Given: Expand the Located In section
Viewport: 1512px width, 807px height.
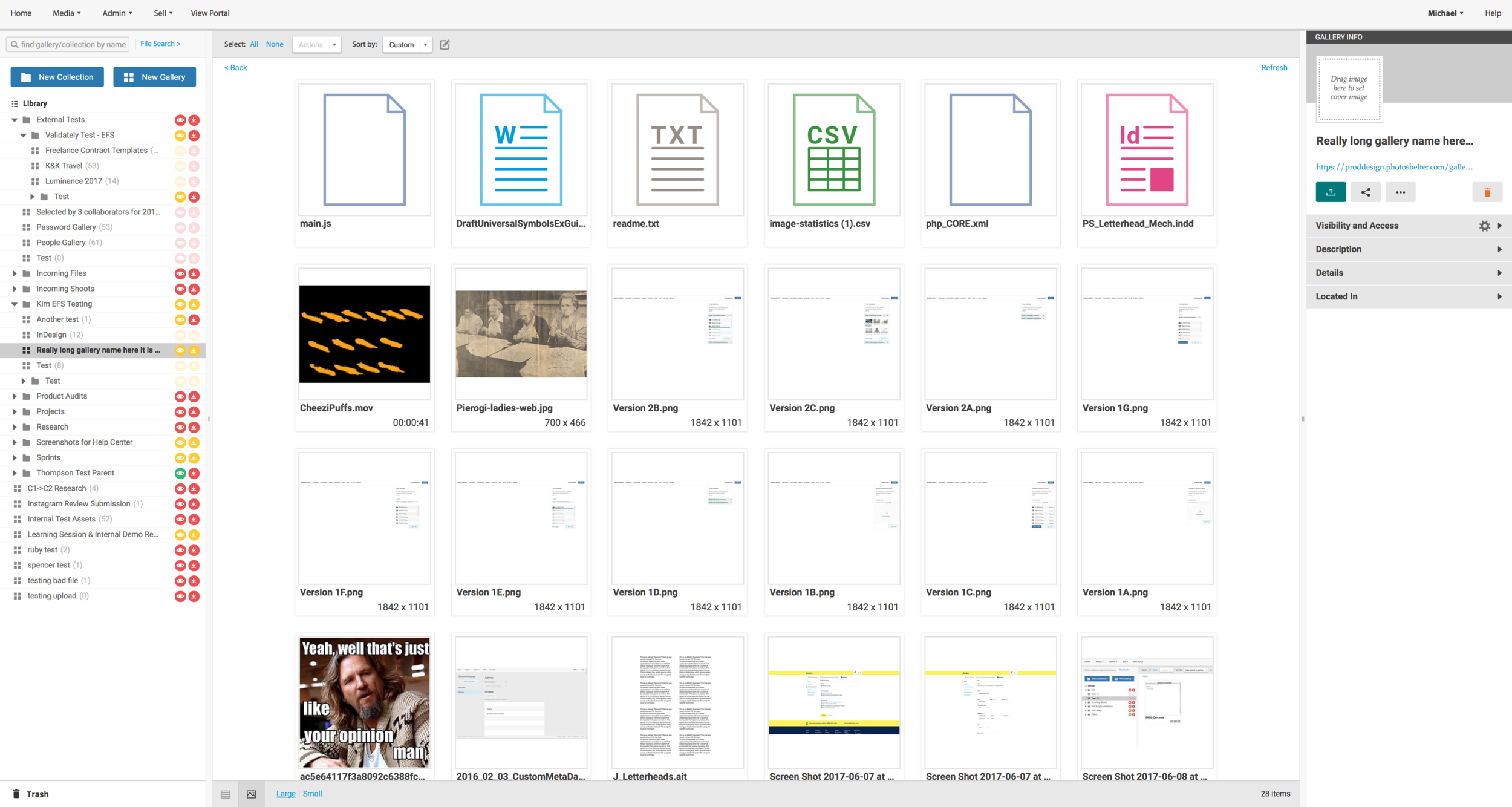Looking at the screenshot, I should pyautogui.click(x=1409, y=296).
